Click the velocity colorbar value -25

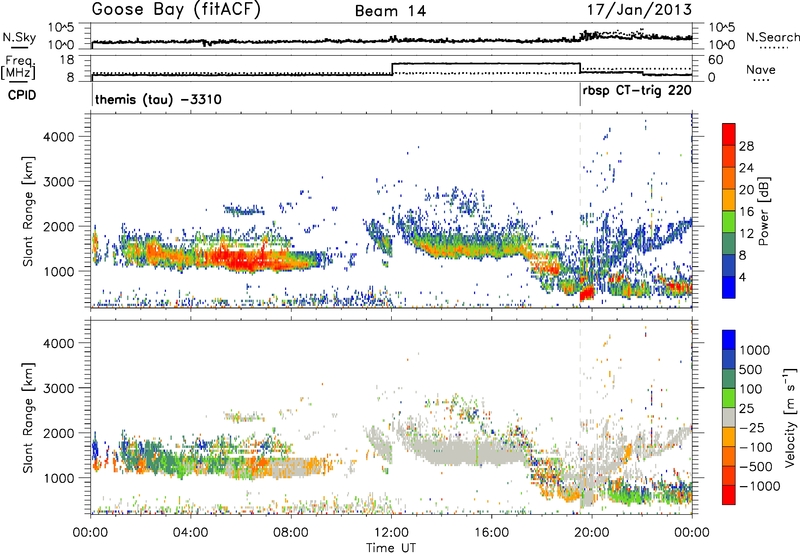[751, 427]
